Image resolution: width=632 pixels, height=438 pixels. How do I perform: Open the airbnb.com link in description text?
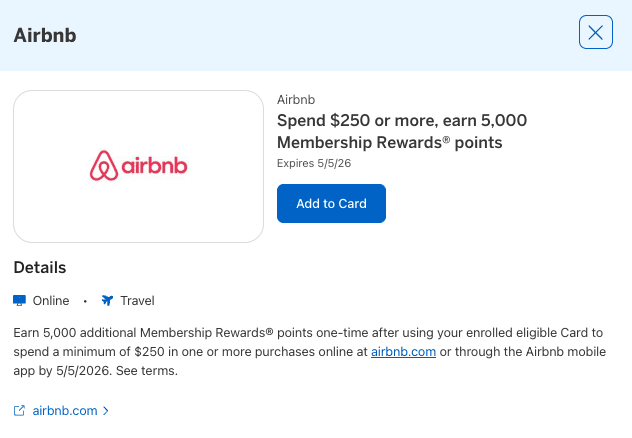coord(403,351)
